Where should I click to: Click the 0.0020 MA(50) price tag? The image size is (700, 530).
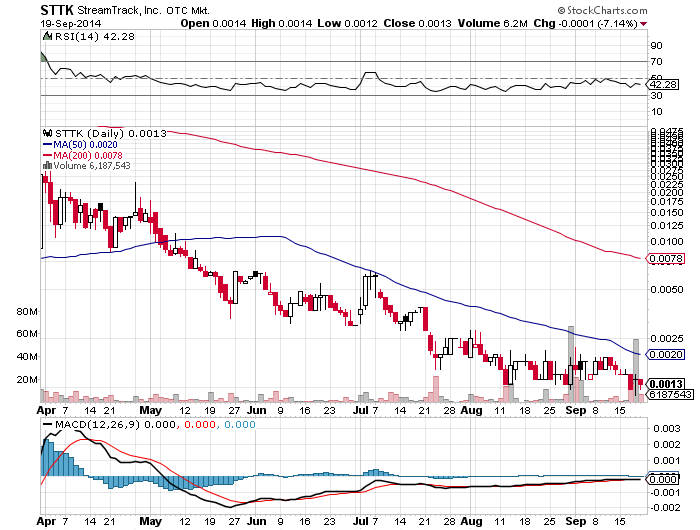coord(665,355)
